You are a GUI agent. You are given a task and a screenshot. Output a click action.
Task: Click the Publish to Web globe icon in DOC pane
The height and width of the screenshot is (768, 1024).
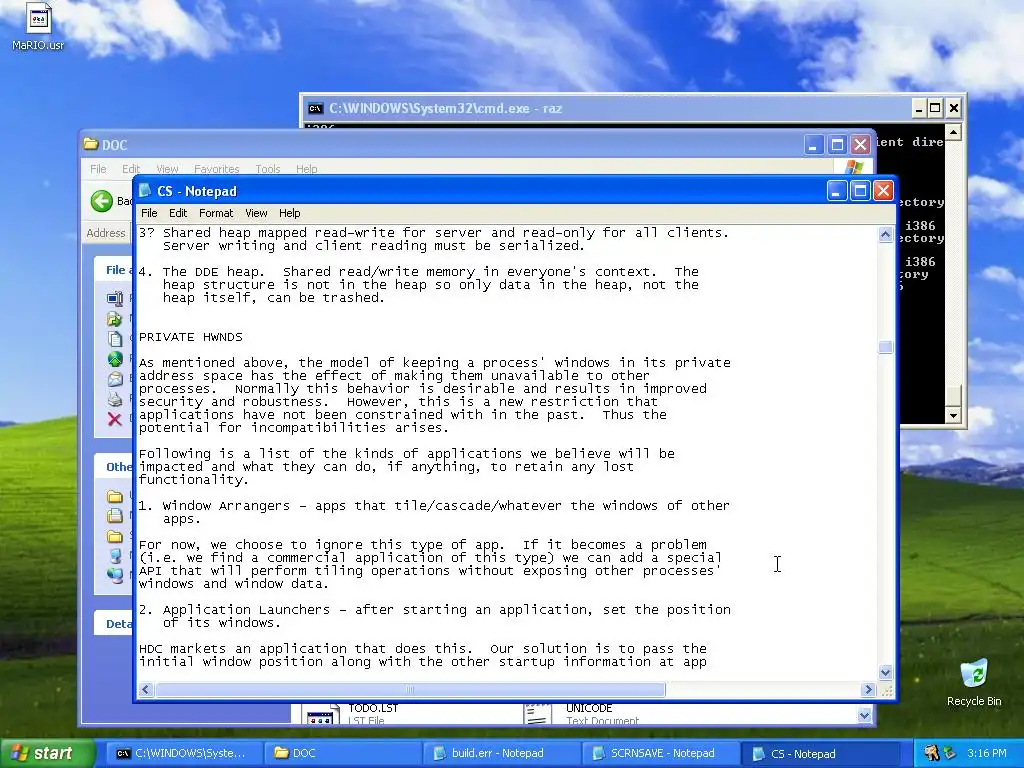coord(115,359)
